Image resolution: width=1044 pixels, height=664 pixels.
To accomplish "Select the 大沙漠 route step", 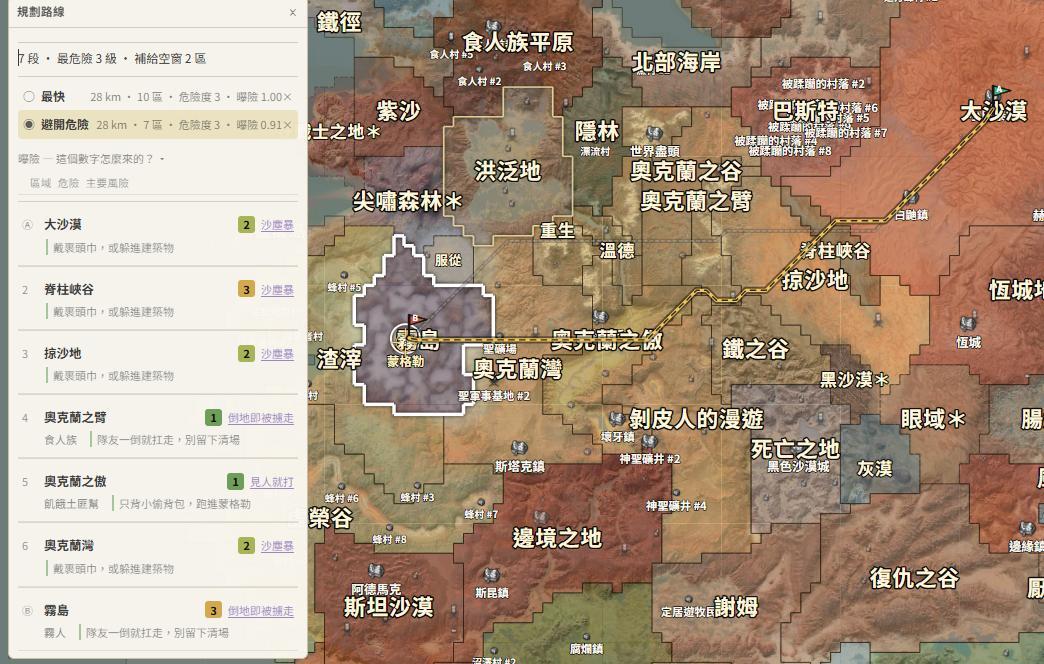I will point(158,235).
